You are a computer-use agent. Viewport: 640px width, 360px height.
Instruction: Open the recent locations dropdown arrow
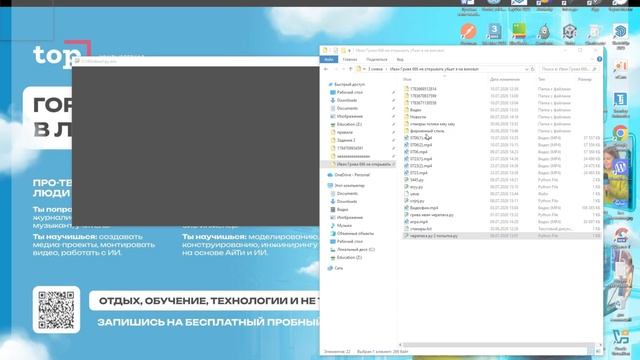pyautogui.click(x=343, y=69)
